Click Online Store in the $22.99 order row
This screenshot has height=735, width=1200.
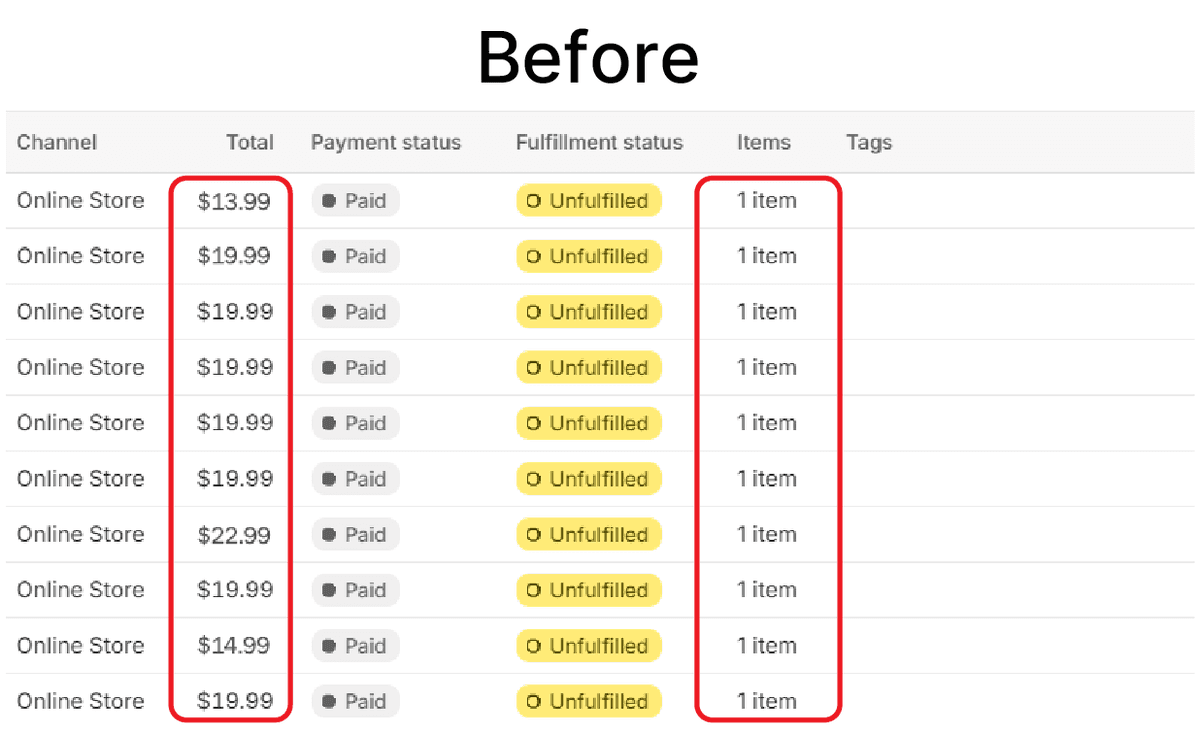(80, 535)
